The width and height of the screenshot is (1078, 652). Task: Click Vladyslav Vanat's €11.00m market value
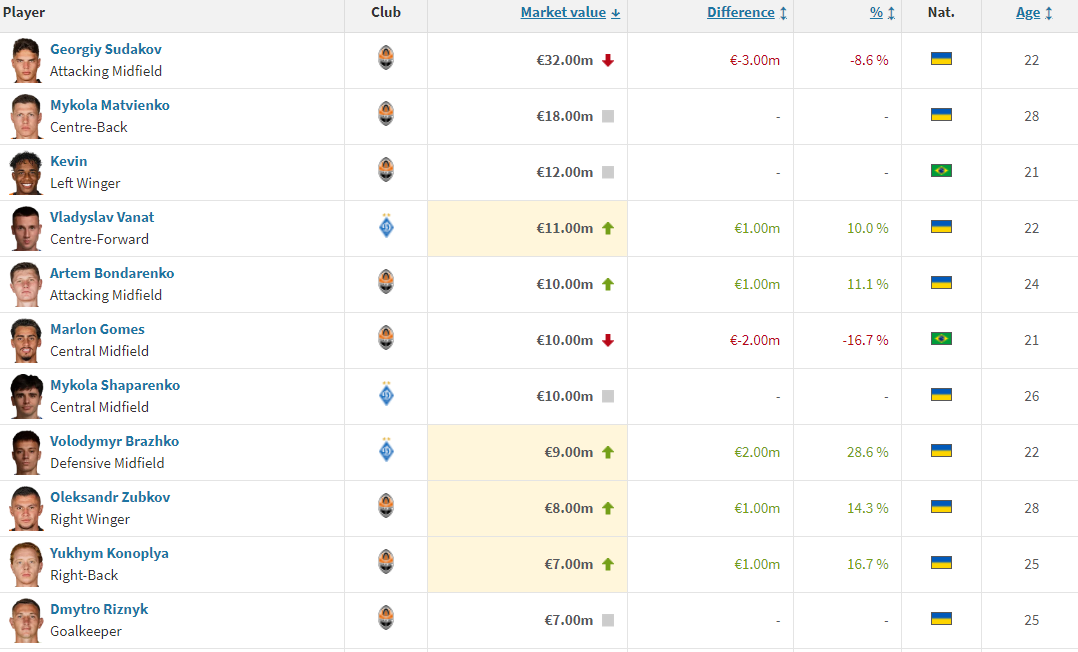pyautogui.click(x=564, y=228)
